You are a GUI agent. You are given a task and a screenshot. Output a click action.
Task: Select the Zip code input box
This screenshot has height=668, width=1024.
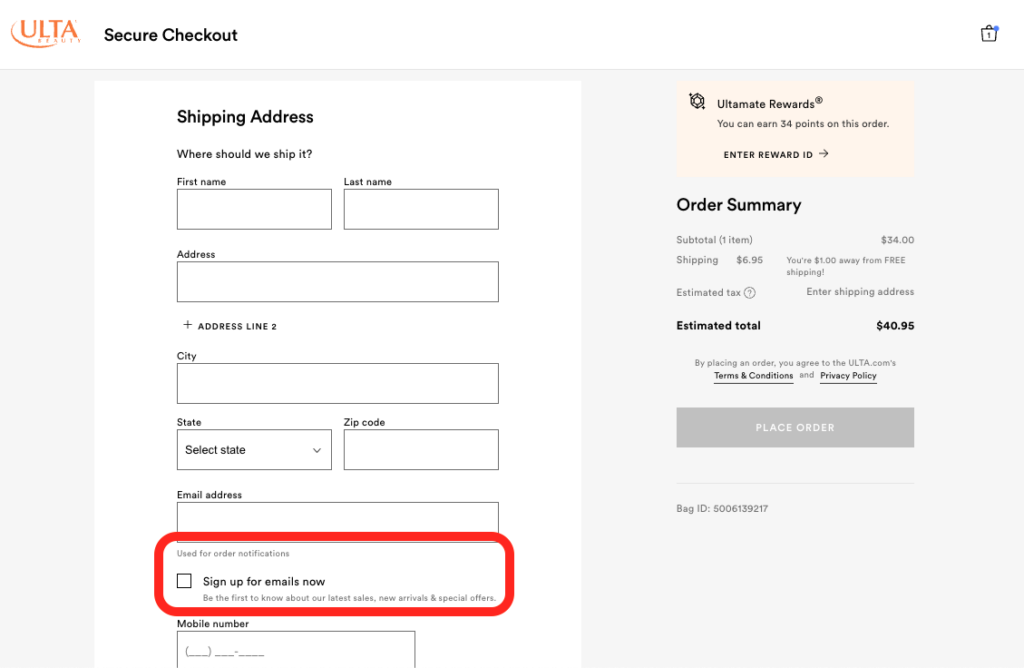pyautogui.click(x=421, y=450)
